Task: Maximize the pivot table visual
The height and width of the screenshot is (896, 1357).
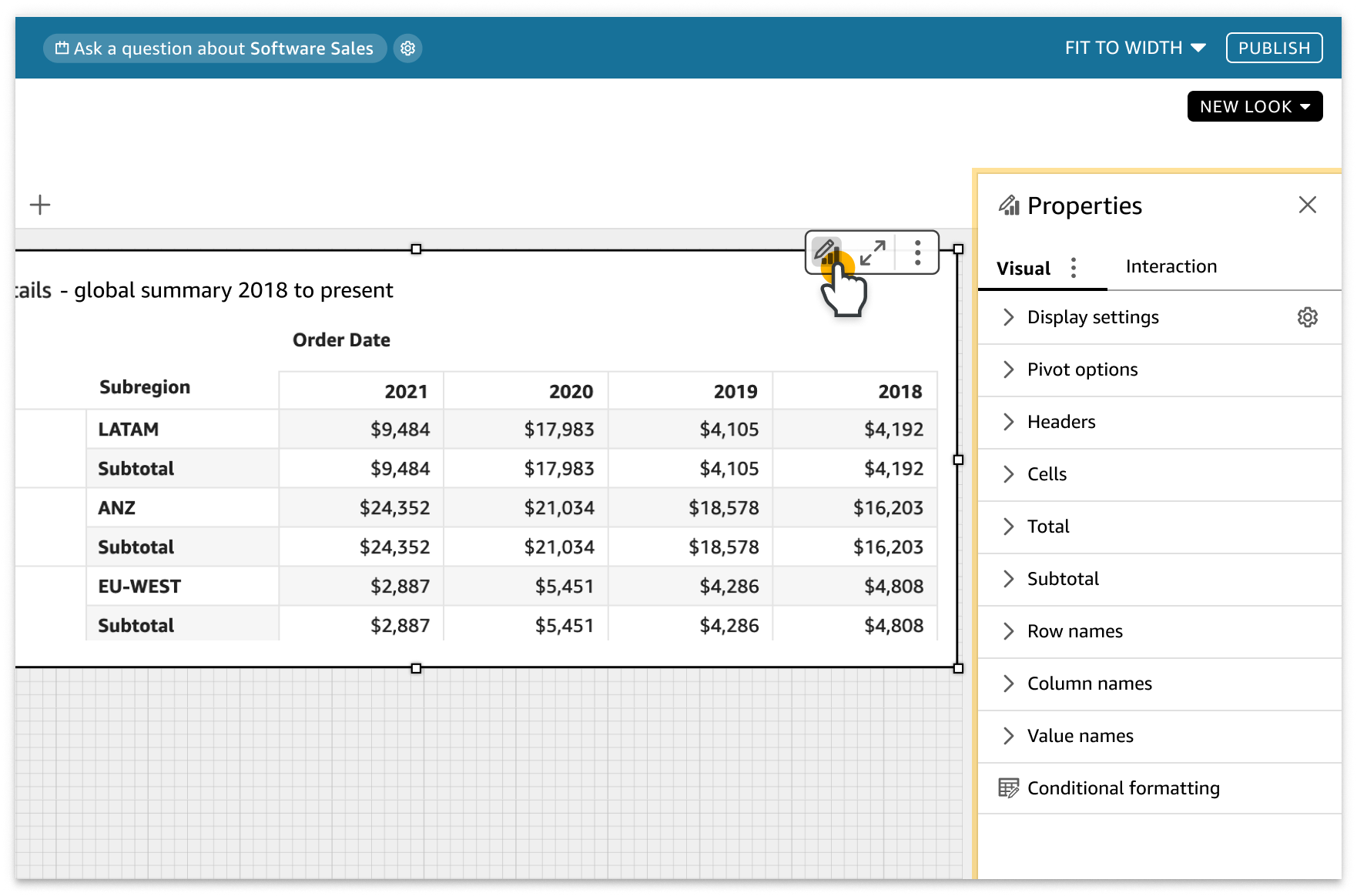Action: pyautogui.click(x=873, y=252)
